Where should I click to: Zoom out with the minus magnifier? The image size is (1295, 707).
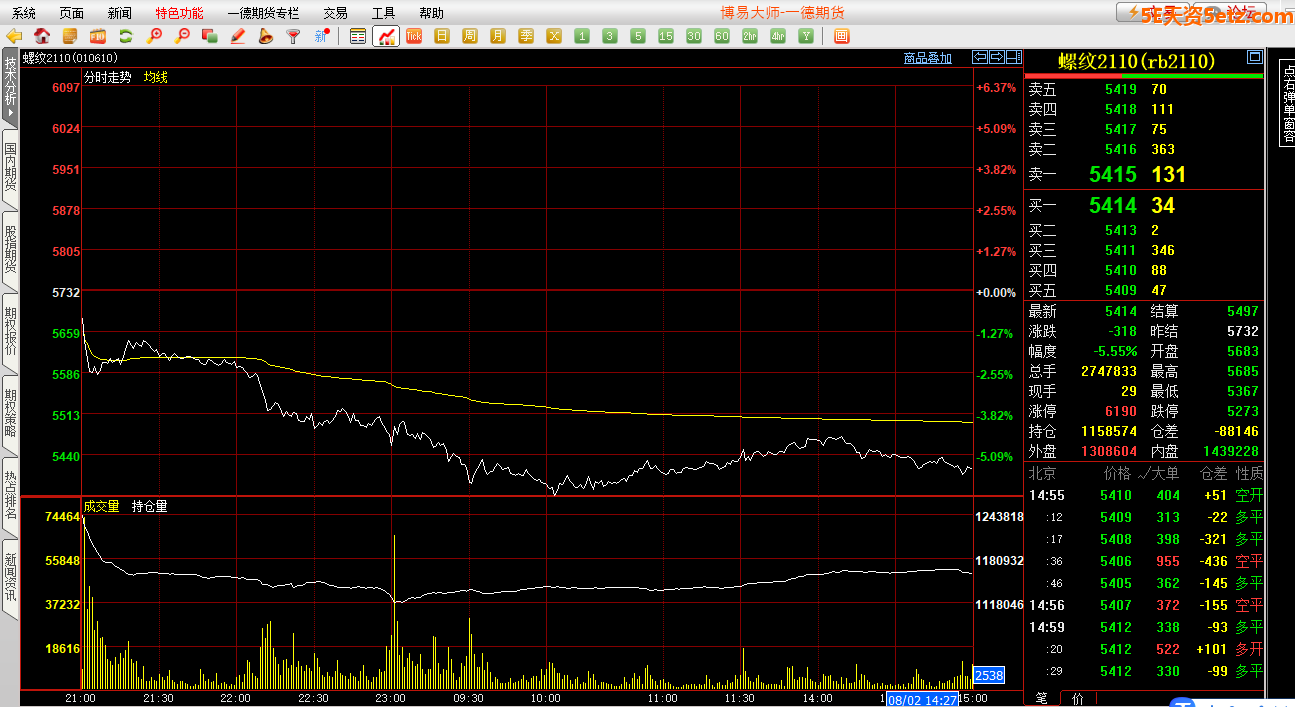(182, 36)
